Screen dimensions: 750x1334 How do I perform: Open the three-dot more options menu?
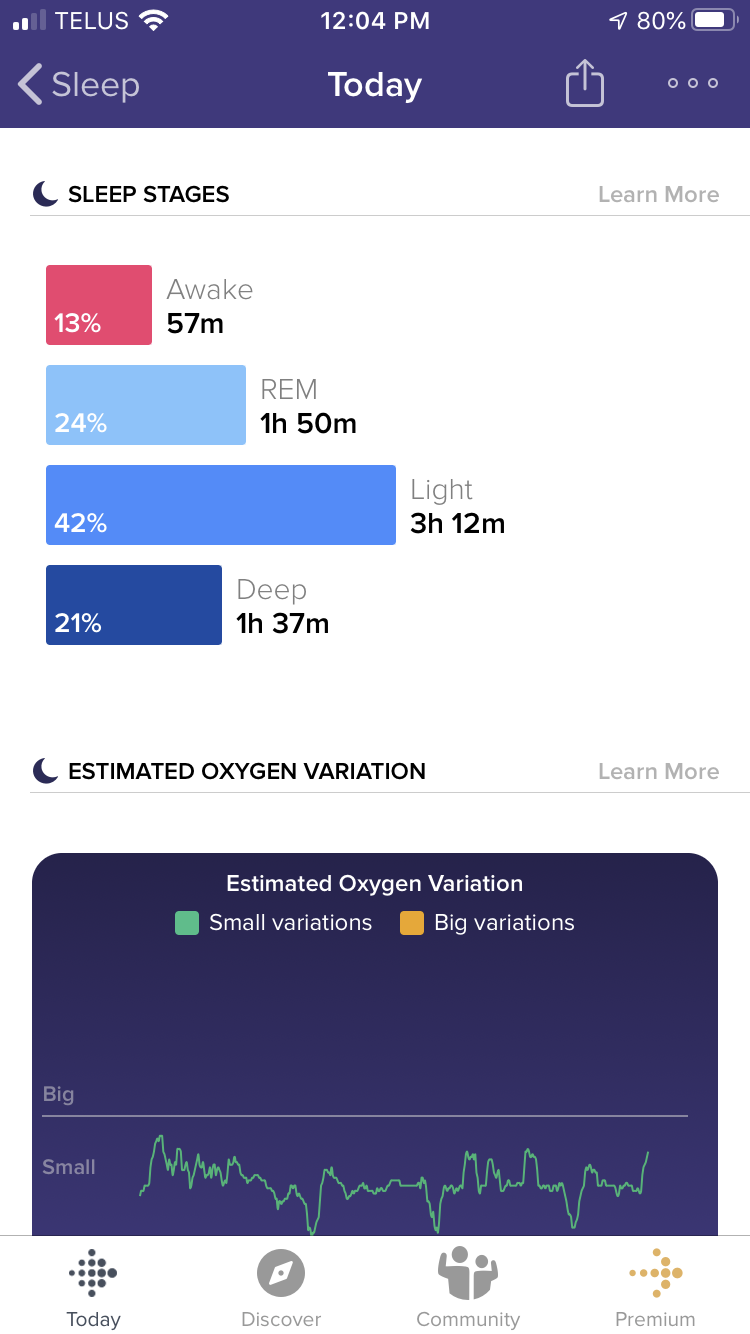click(x=693, y=84)
